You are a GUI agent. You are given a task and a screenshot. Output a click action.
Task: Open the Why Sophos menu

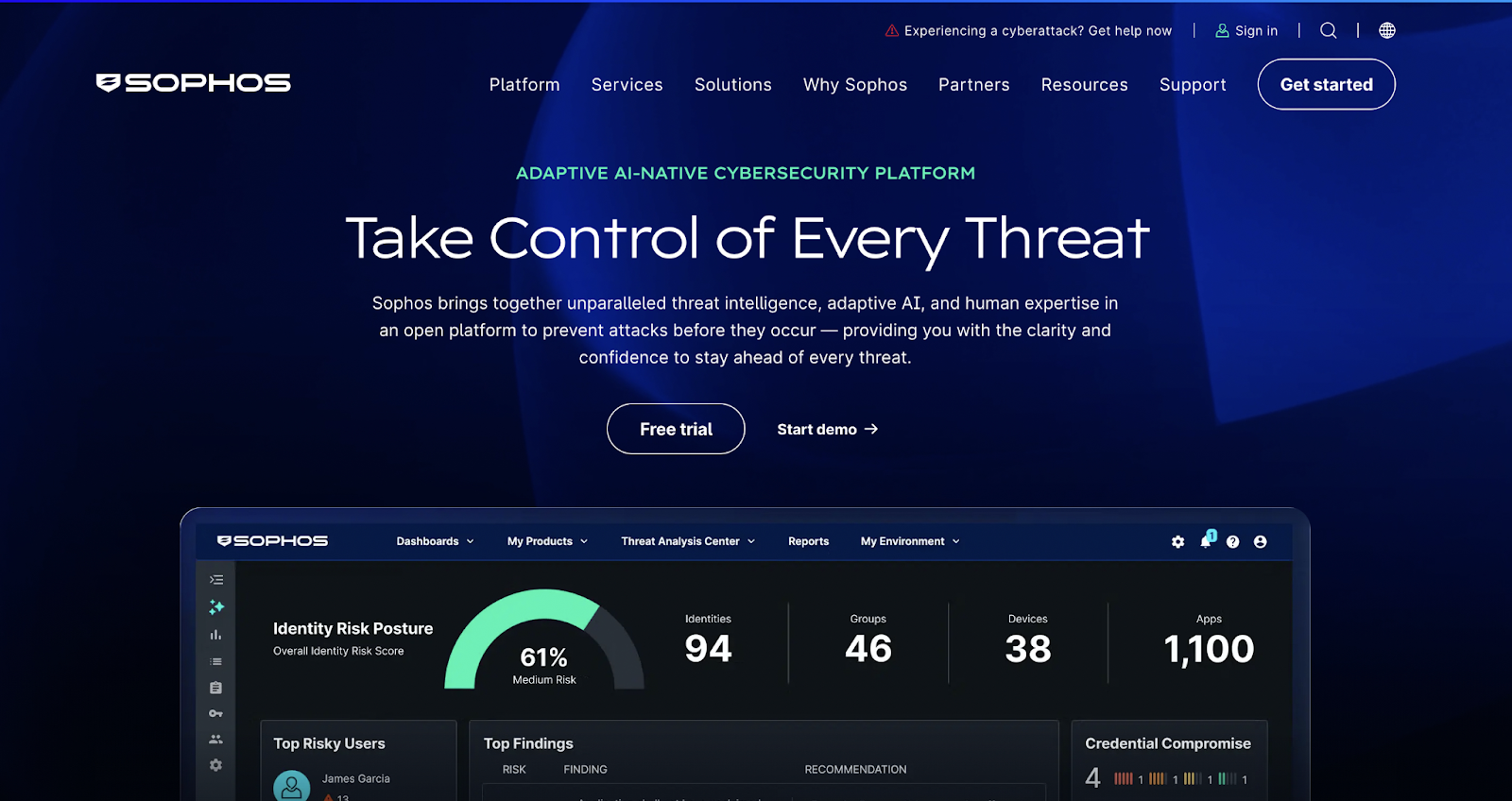(x=854, y=85)
